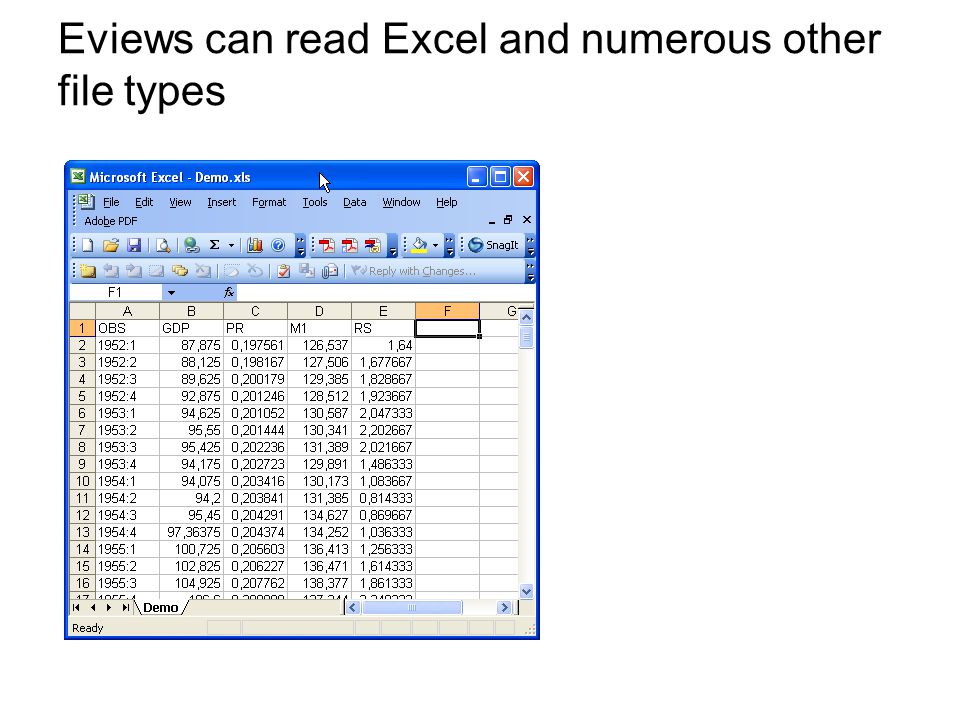The height and width of the screenshot is (720, 960).
Task: Click Reply with Changes button
Action: click(x=413, y=271)
